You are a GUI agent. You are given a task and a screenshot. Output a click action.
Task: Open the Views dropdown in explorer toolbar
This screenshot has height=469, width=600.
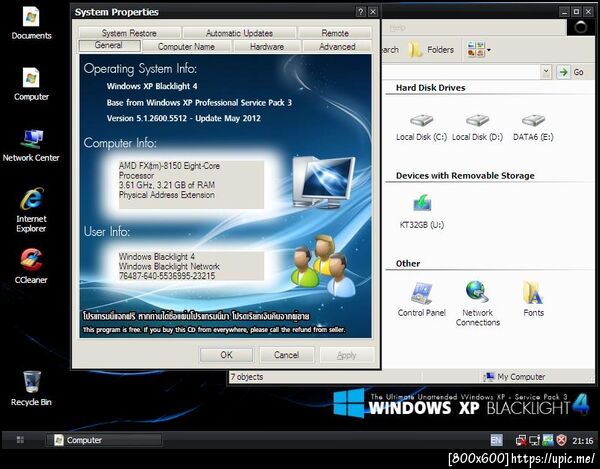pyautogui.click(x=479, y=50)
